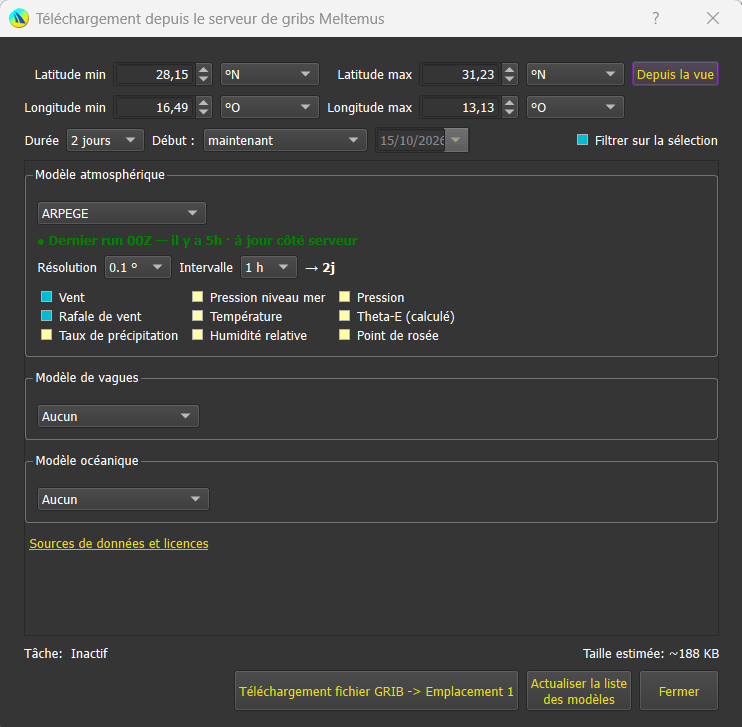Enable Pression niveau mer checkbox
This screenshot has width=742, height=727.
point(197,297)
